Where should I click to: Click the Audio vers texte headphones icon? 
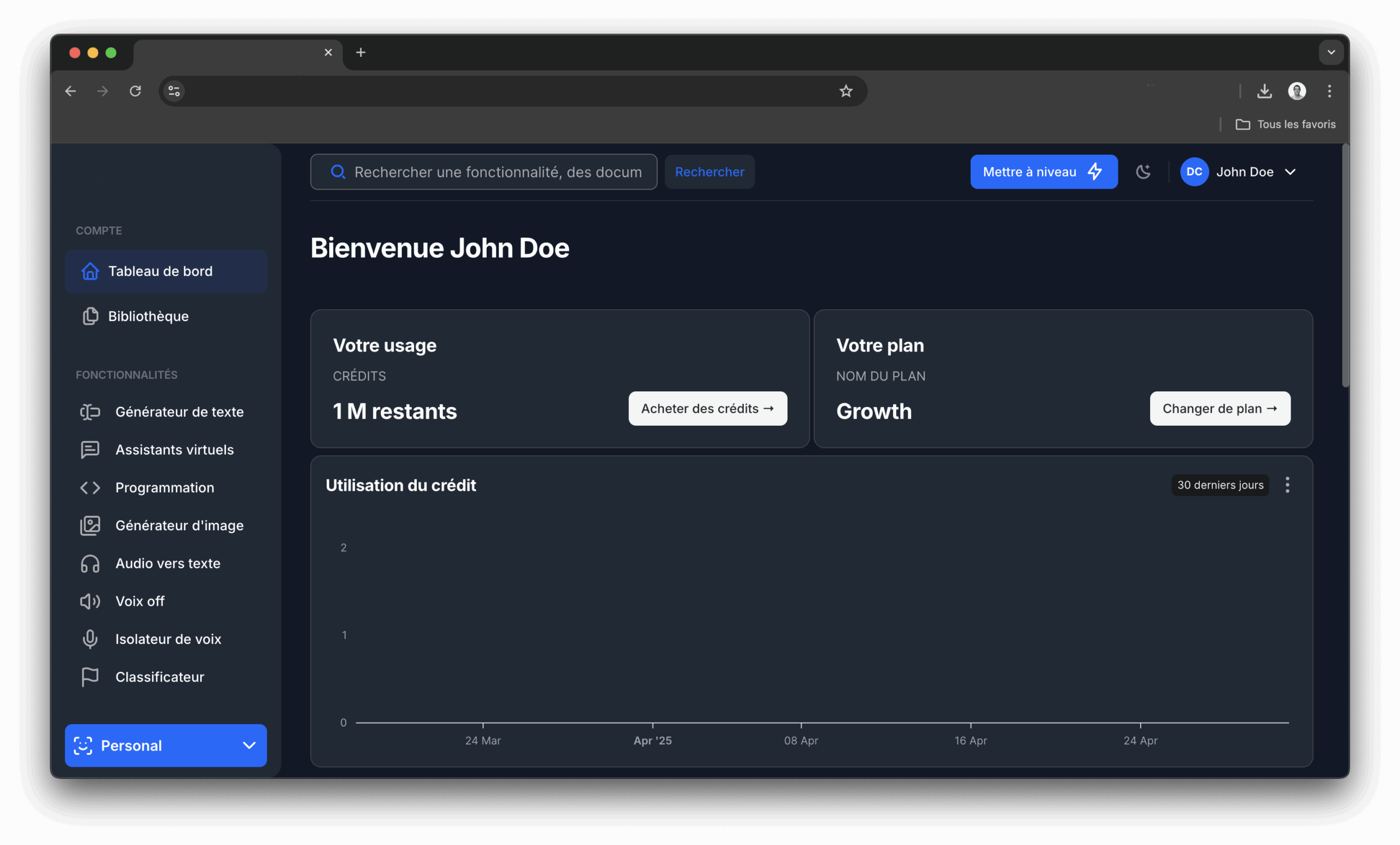click(x=90, y=564)
